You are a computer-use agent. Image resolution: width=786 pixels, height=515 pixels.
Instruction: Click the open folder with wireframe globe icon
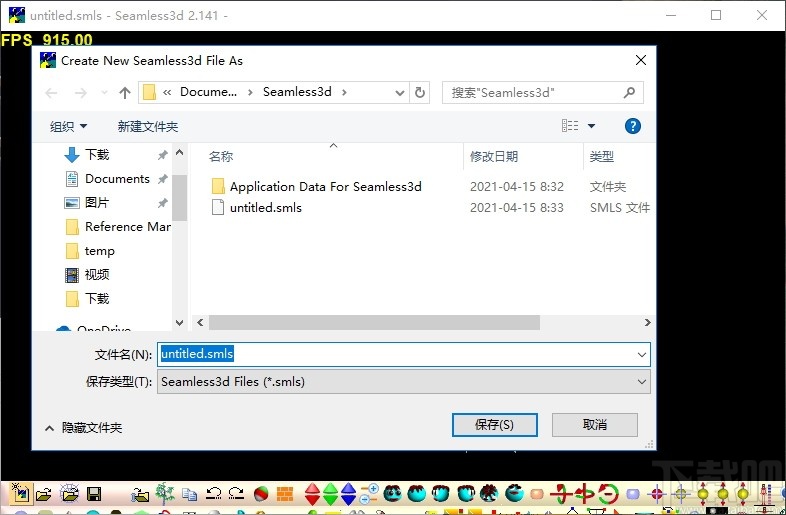69,494
